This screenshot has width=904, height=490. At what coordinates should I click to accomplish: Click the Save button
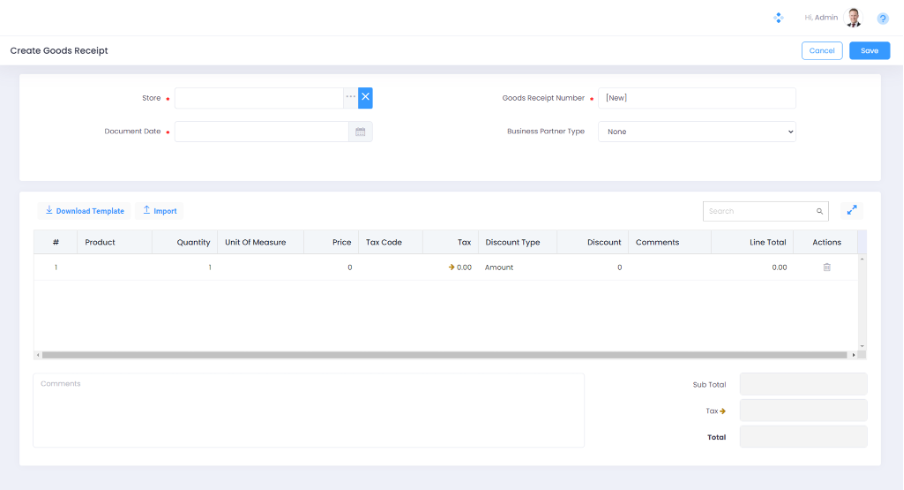pos(869,50)
